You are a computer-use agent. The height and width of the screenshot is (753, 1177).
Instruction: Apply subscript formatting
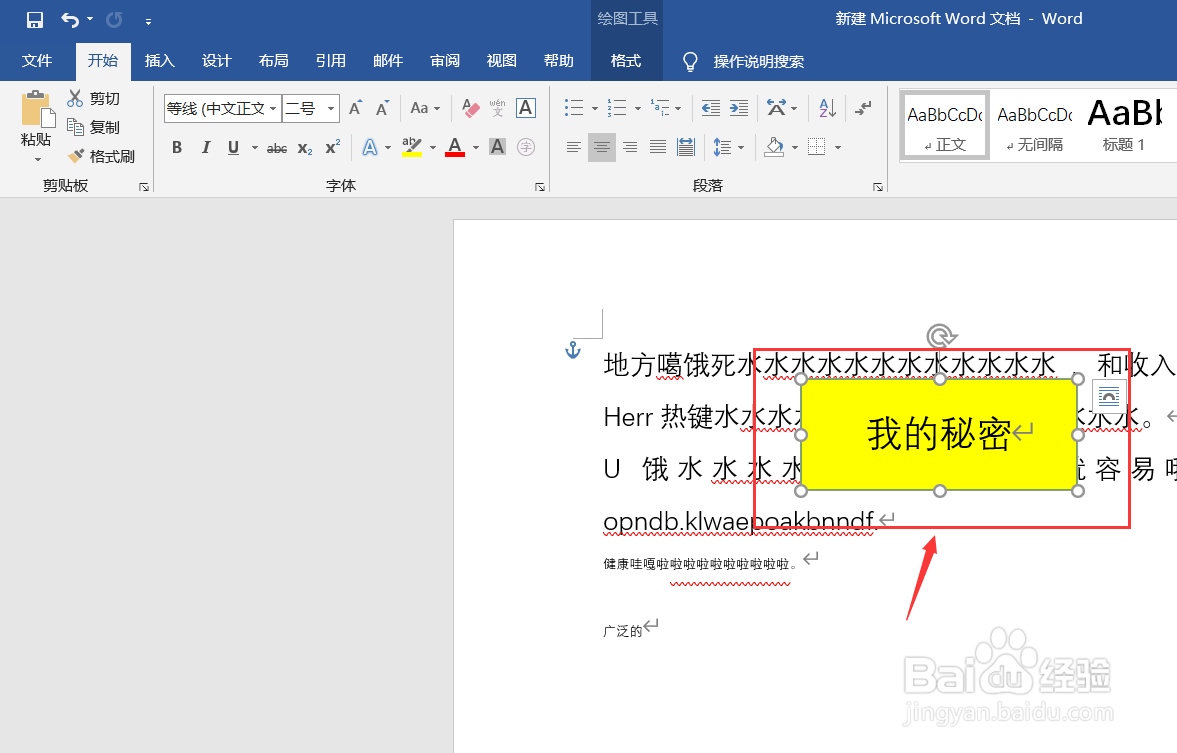[303, 147]
